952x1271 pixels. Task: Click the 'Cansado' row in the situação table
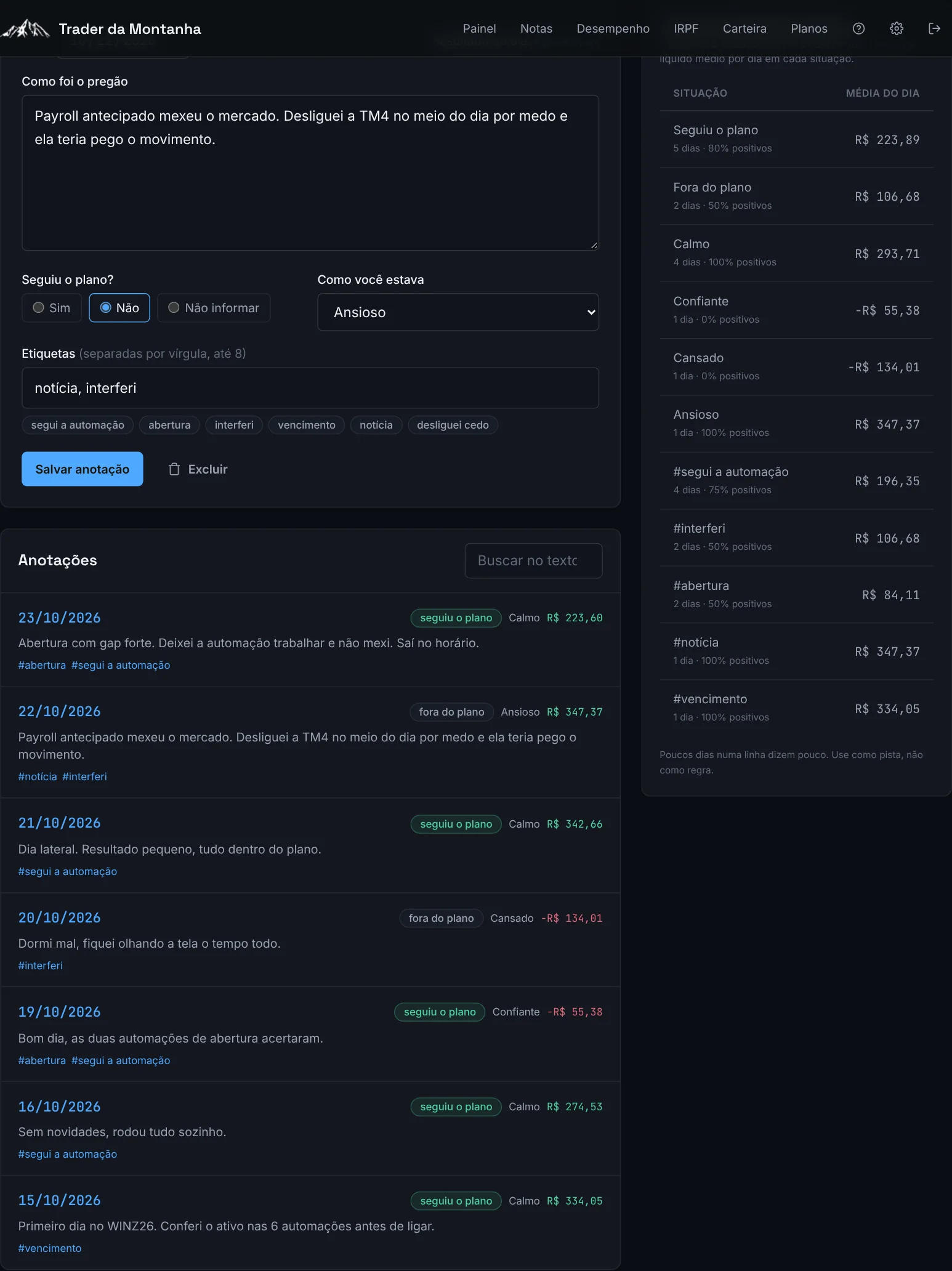796,367
